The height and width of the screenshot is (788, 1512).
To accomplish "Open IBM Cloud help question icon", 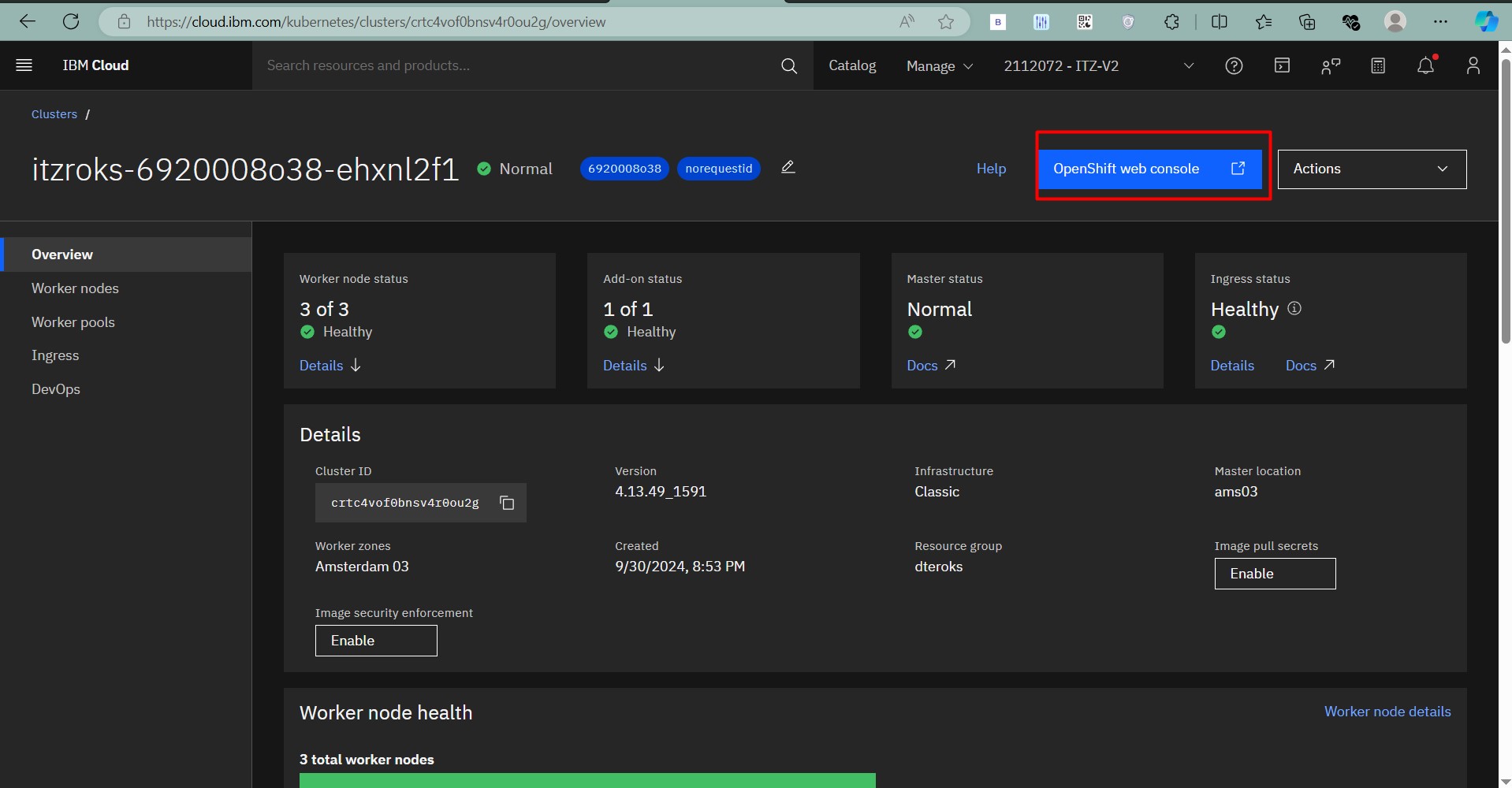I will click(1234, 65).
